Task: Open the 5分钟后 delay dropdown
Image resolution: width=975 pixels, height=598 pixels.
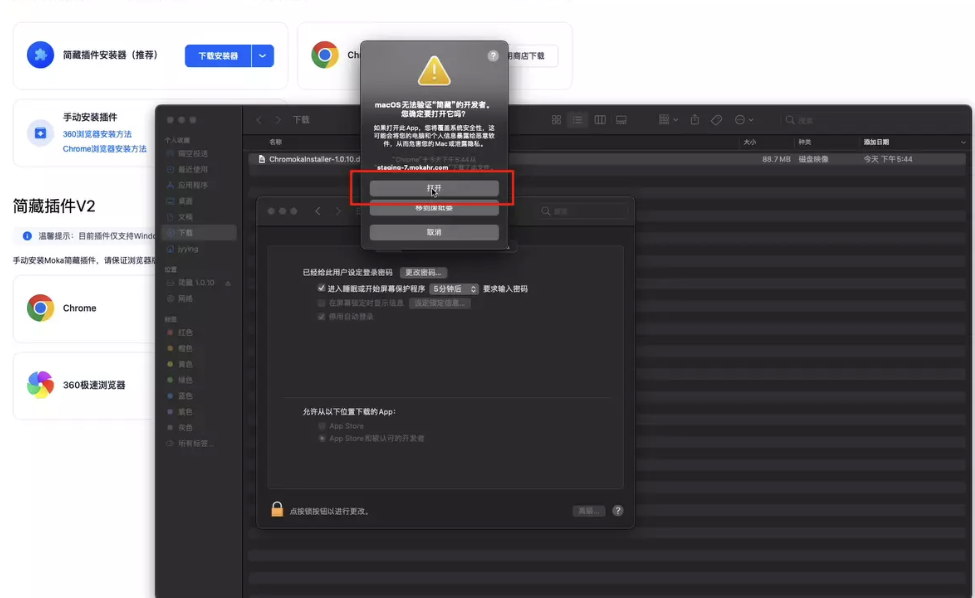Action: [454, 289]
